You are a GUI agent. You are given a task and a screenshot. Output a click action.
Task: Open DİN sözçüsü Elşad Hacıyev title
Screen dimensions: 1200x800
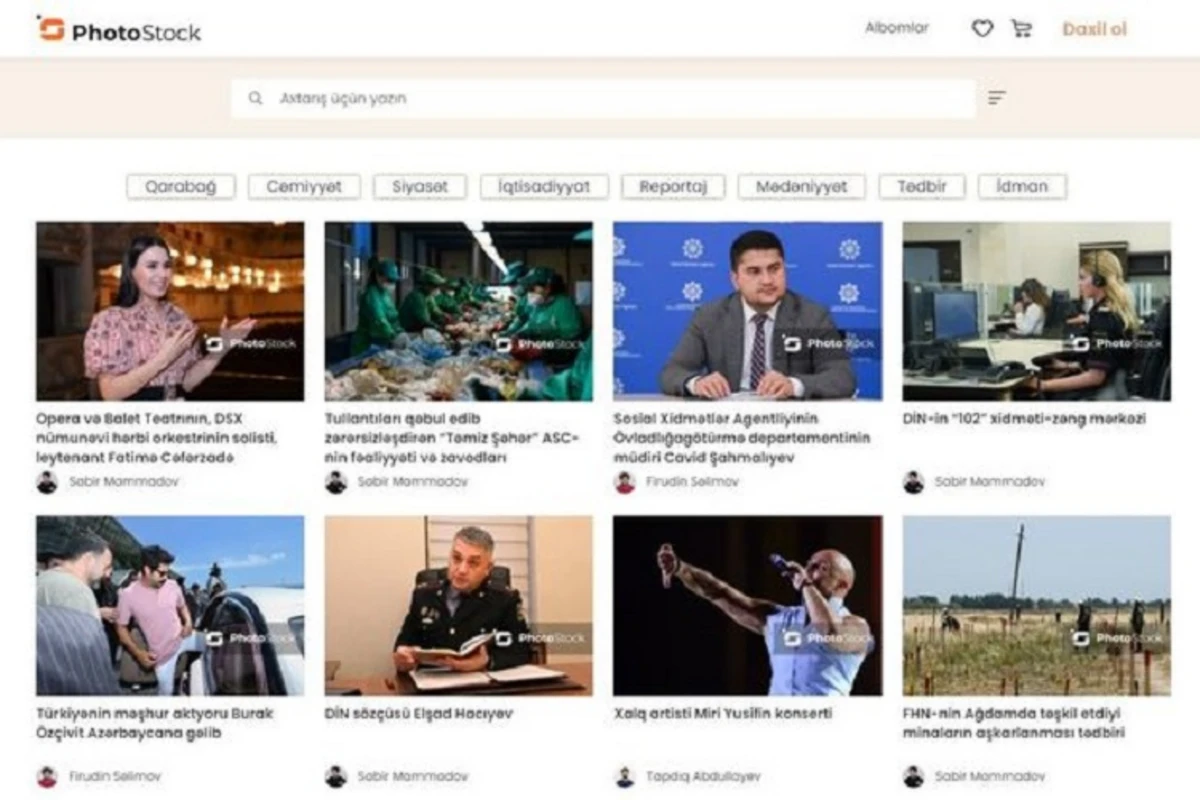[419, 714]
